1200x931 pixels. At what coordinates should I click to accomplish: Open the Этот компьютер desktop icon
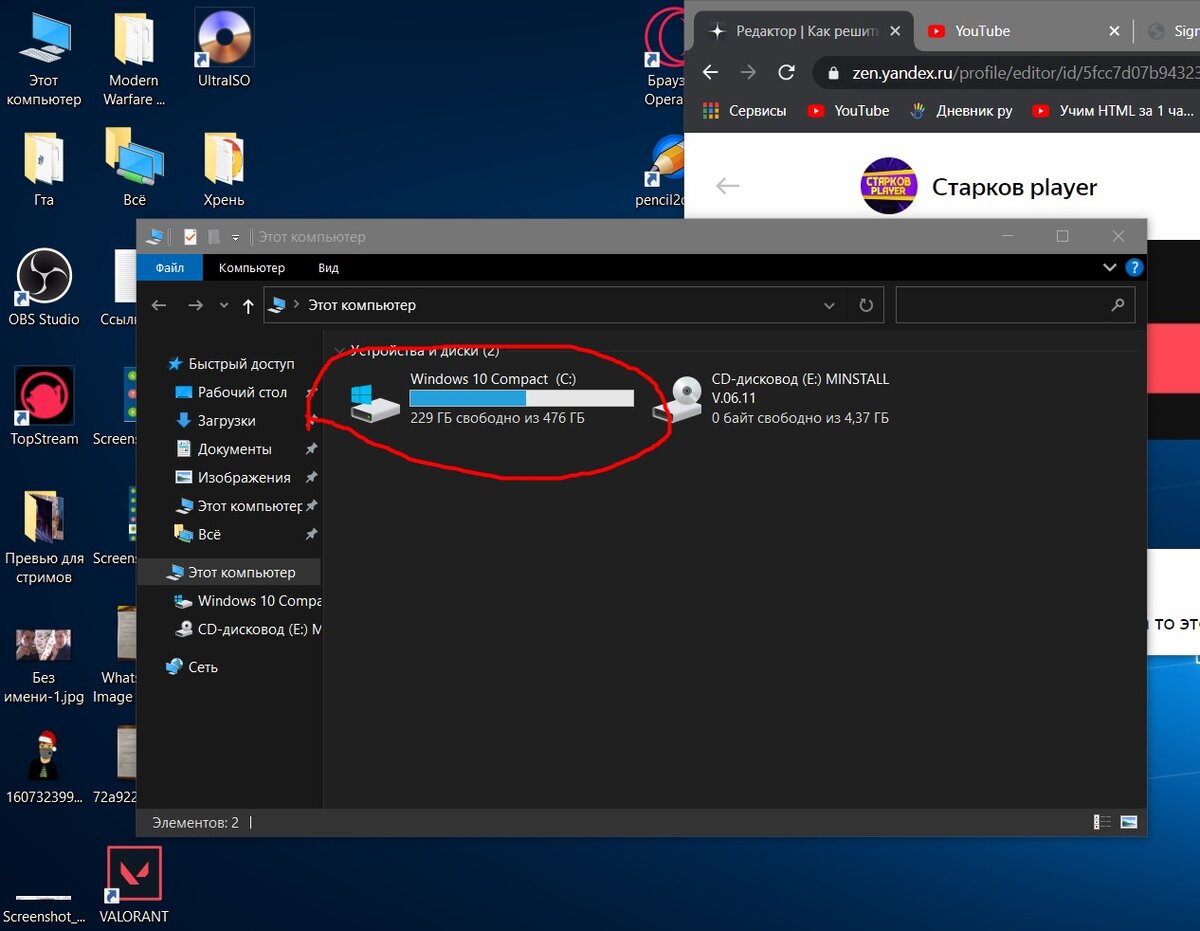[x=43, y=60]
